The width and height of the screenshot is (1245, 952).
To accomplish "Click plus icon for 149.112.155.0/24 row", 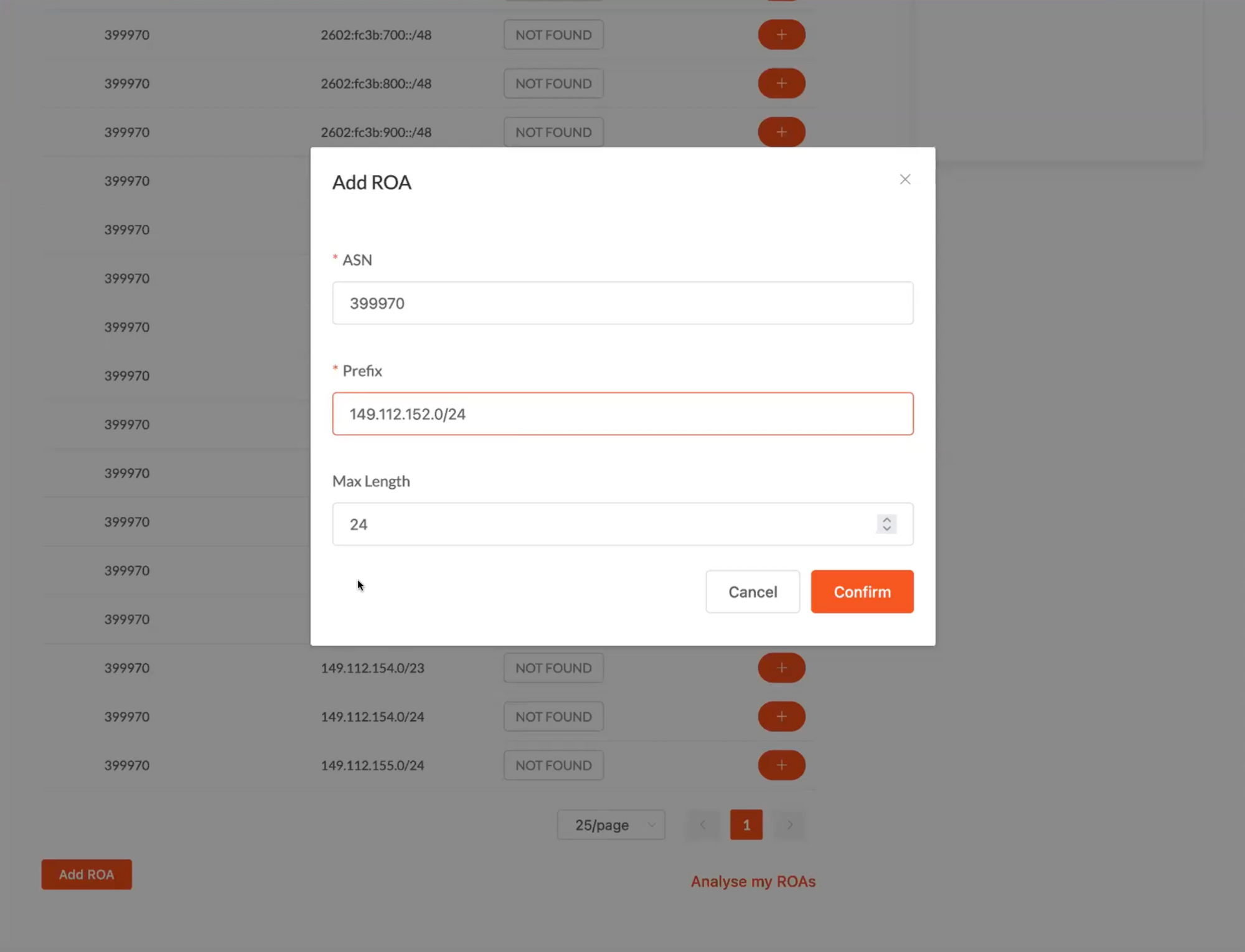I will coord(781,765).
